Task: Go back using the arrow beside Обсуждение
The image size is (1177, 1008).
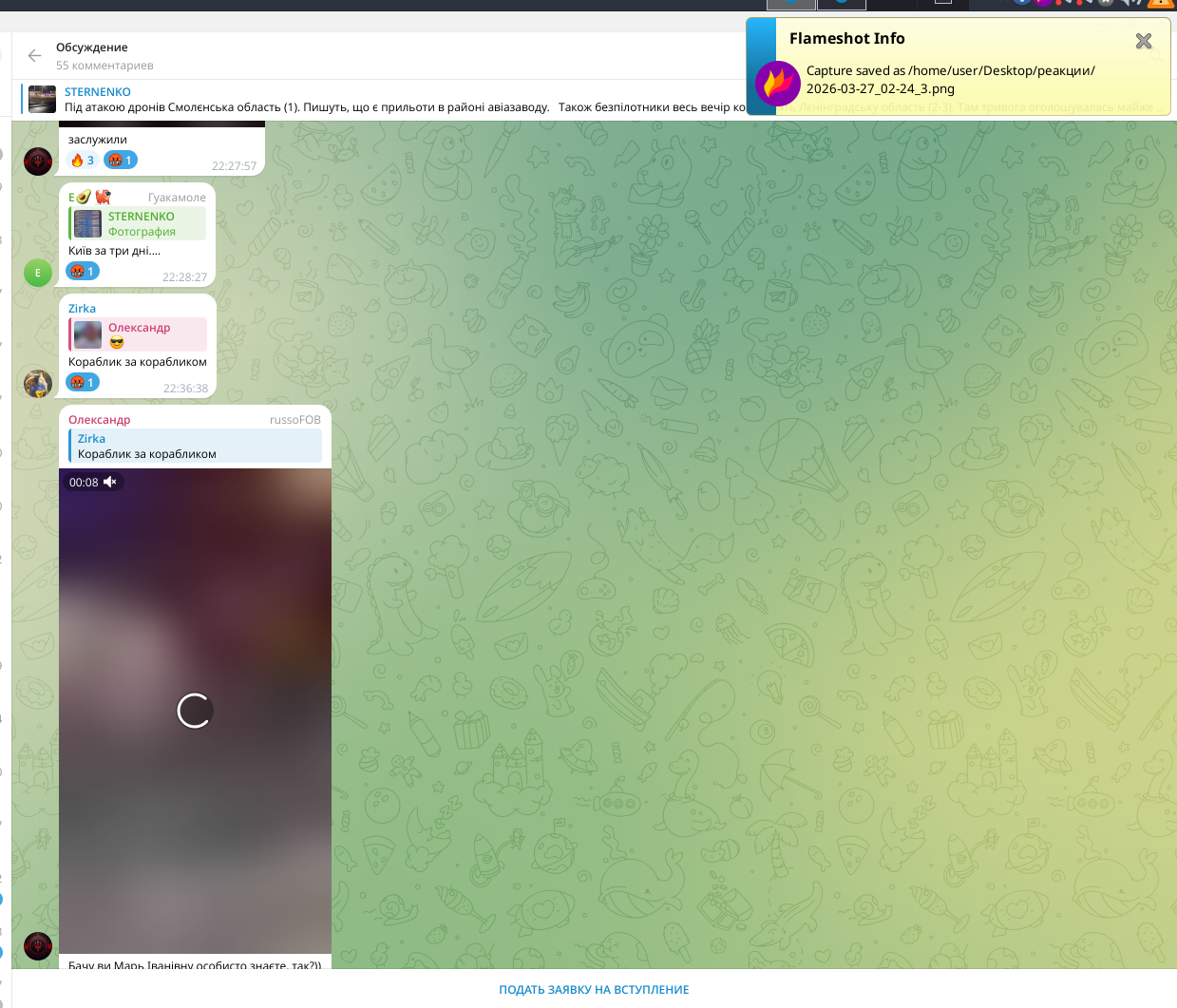Action: 34,56
